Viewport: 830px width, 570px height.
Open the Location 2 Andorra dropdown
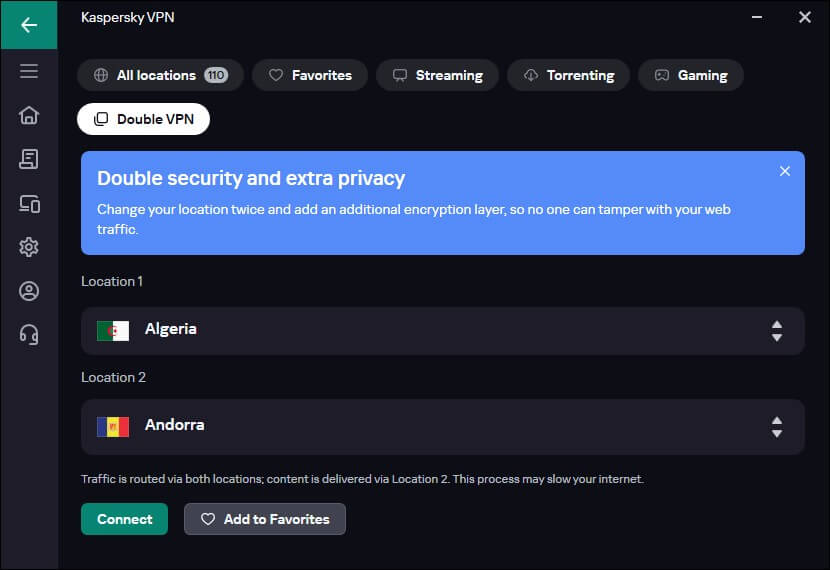[x=443, y=427]
